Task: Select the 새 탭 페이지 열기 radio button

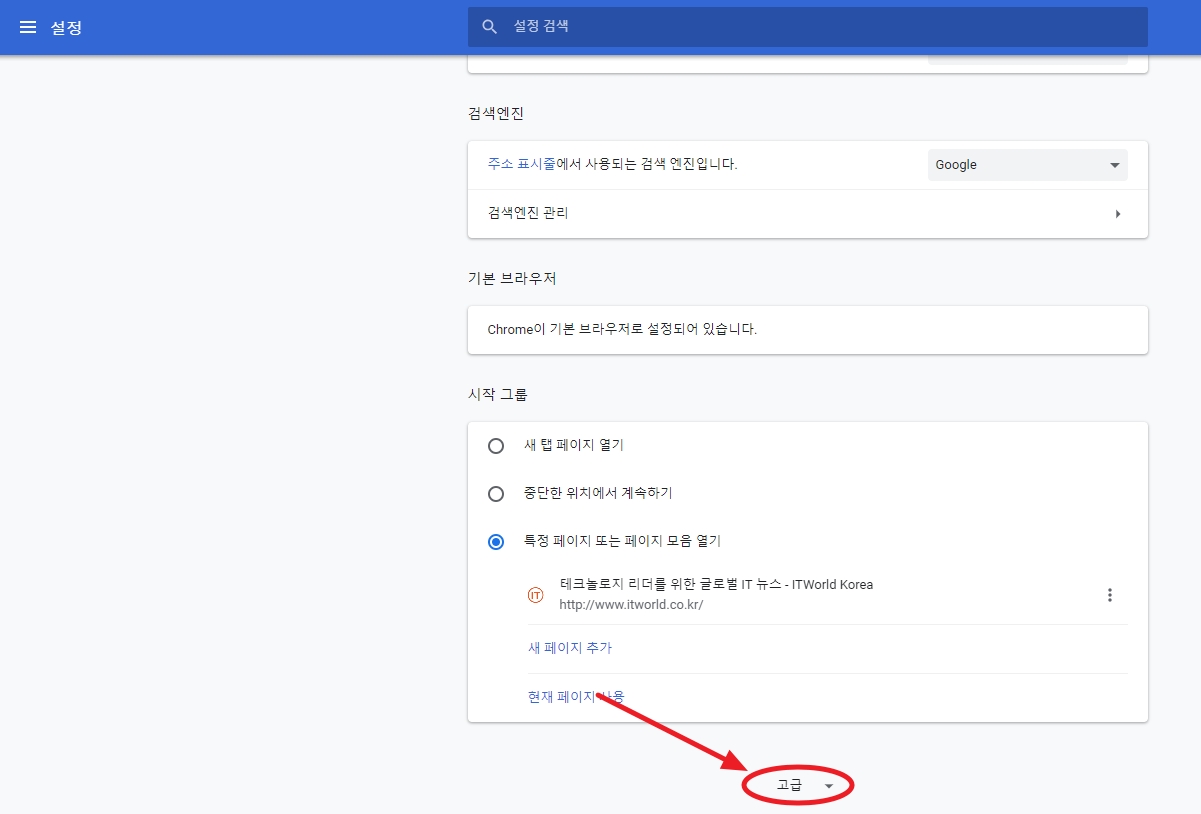Action: [x=496, y=446]
